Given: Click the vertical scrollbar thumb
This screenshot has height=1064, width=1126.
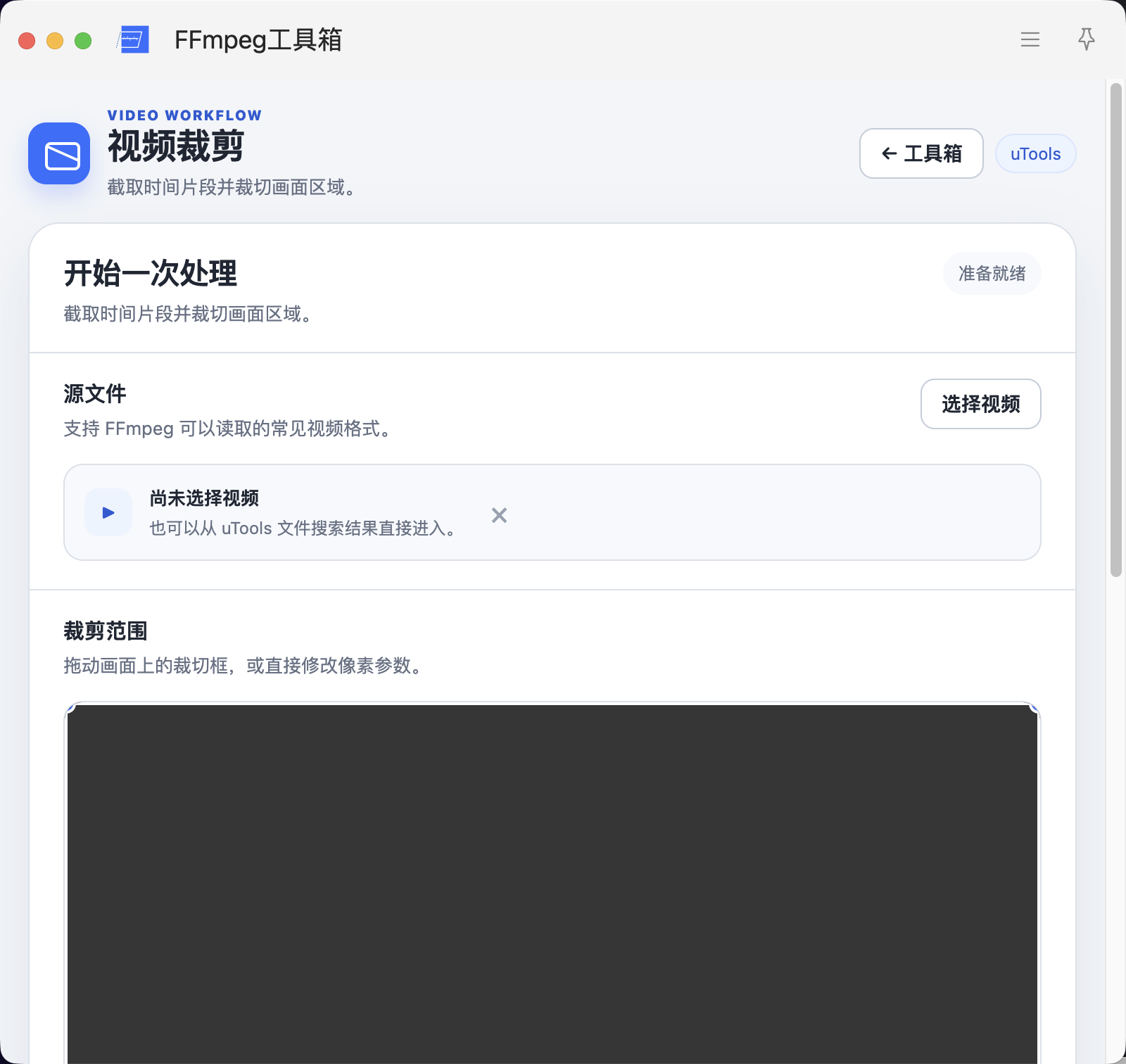Looking at the screenshot, I should tap(1115, 330).
